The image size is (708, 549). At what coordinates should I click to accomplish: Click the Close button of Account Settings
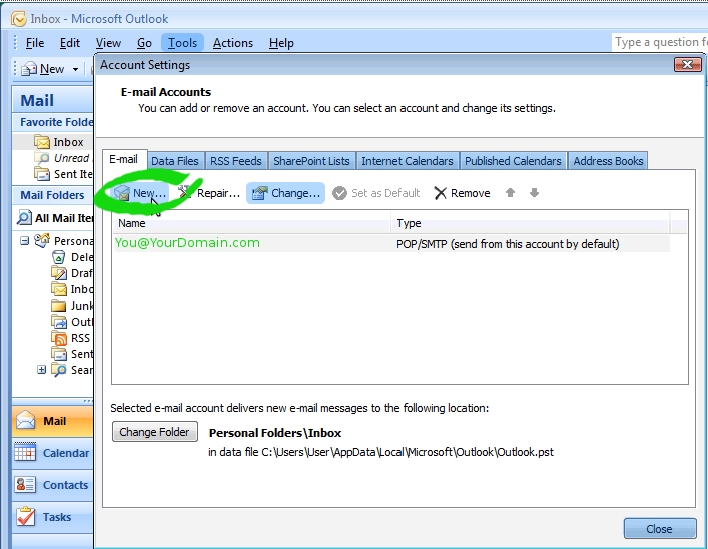[x=660, y=529]
